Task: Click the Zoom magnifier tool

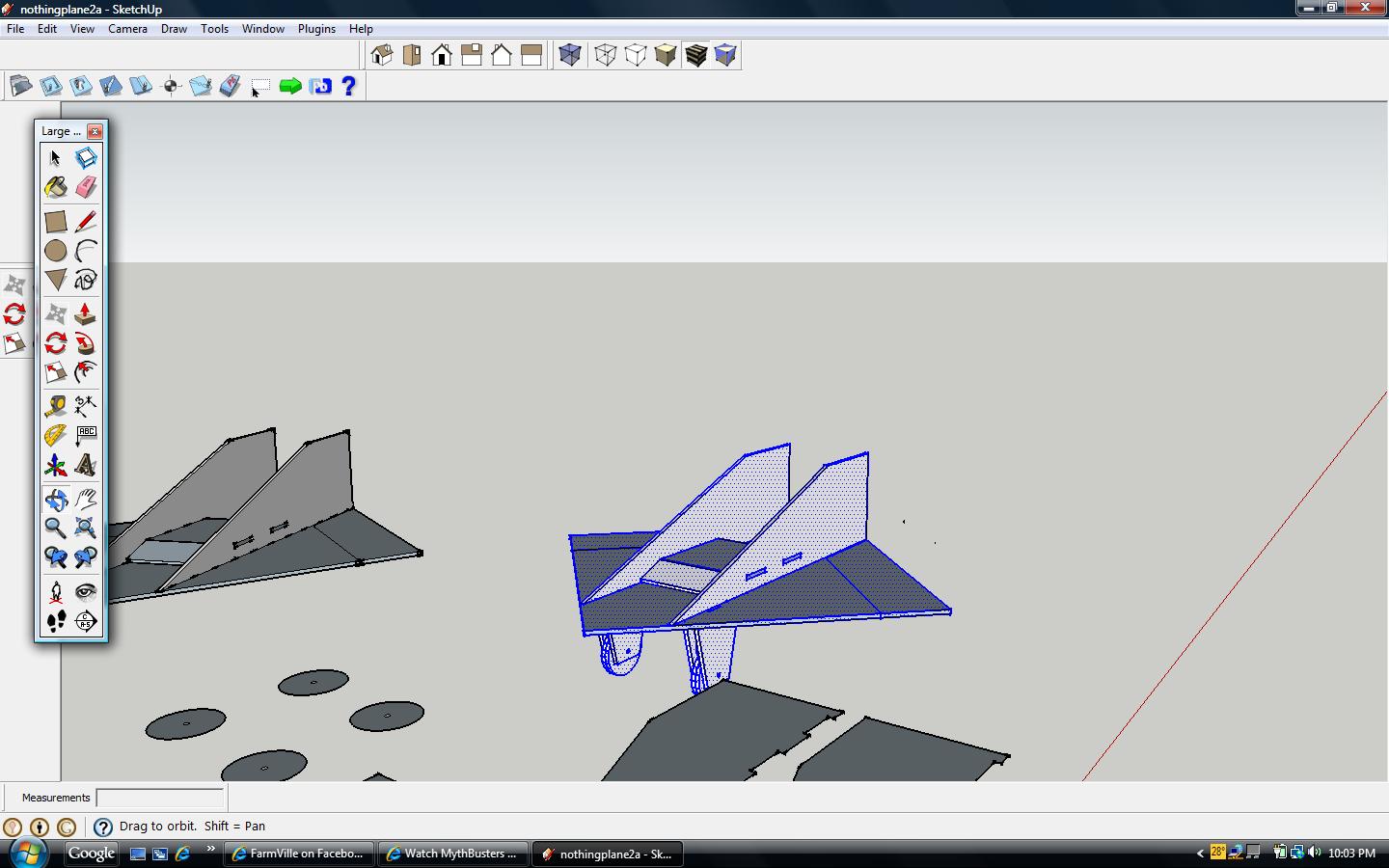Action: [56, 528]
